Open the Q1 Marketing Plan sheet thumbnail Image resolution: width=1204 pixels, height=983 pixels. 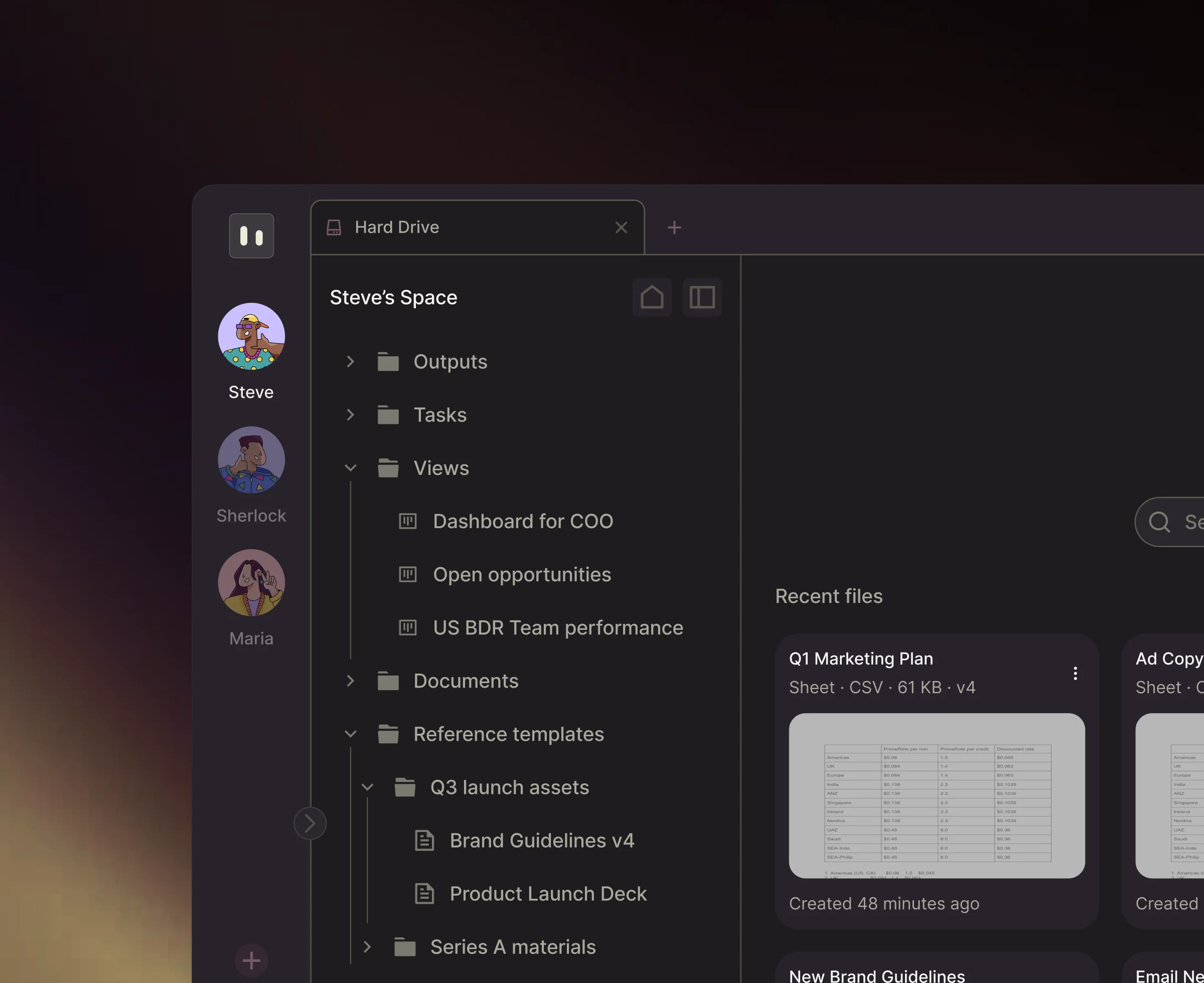[x=937, y=795]
